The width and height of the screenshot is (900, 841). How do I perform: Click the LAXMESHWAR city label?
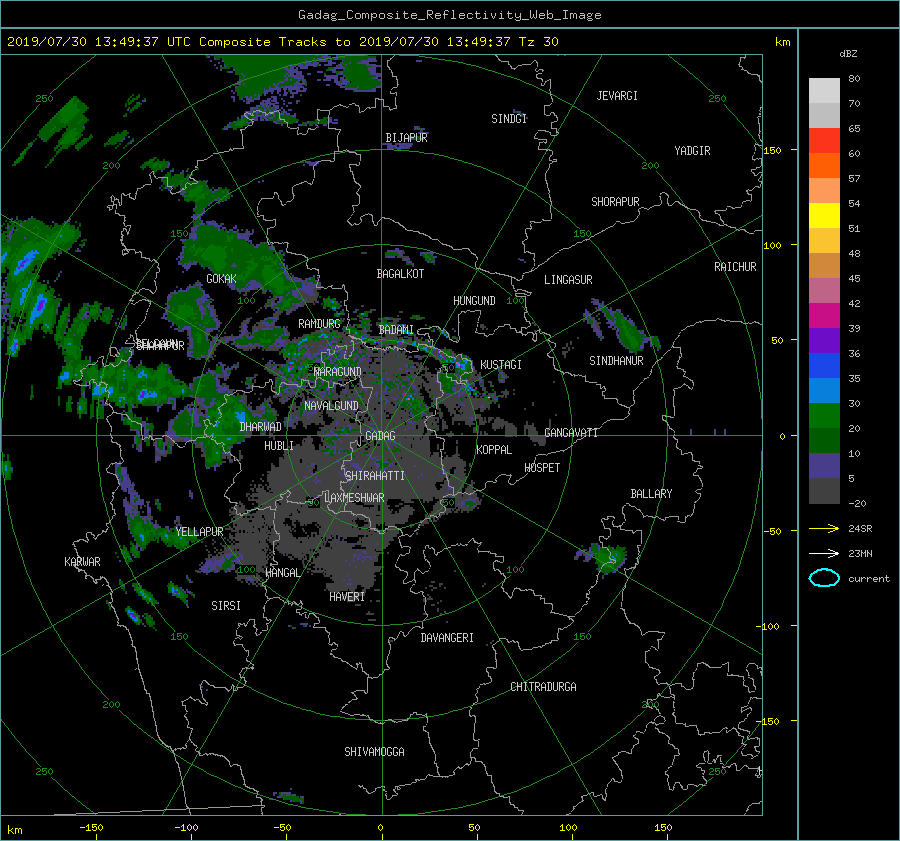click(x=354, y=498)
